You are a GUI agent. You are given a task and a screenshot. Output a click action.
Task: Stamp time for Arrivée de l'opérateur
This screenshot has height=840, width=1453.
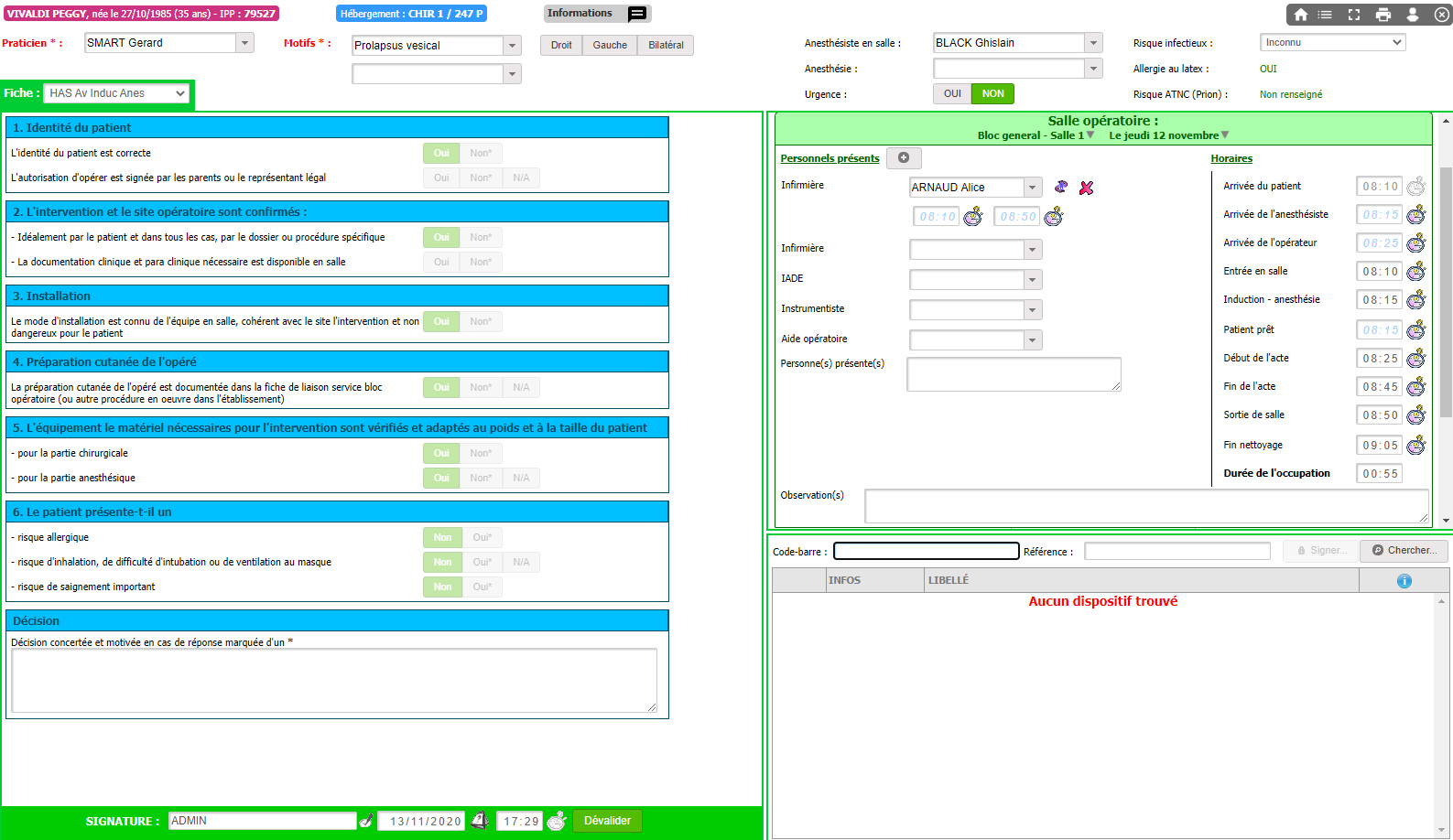pyautogui.click(x=1416, y=242)
